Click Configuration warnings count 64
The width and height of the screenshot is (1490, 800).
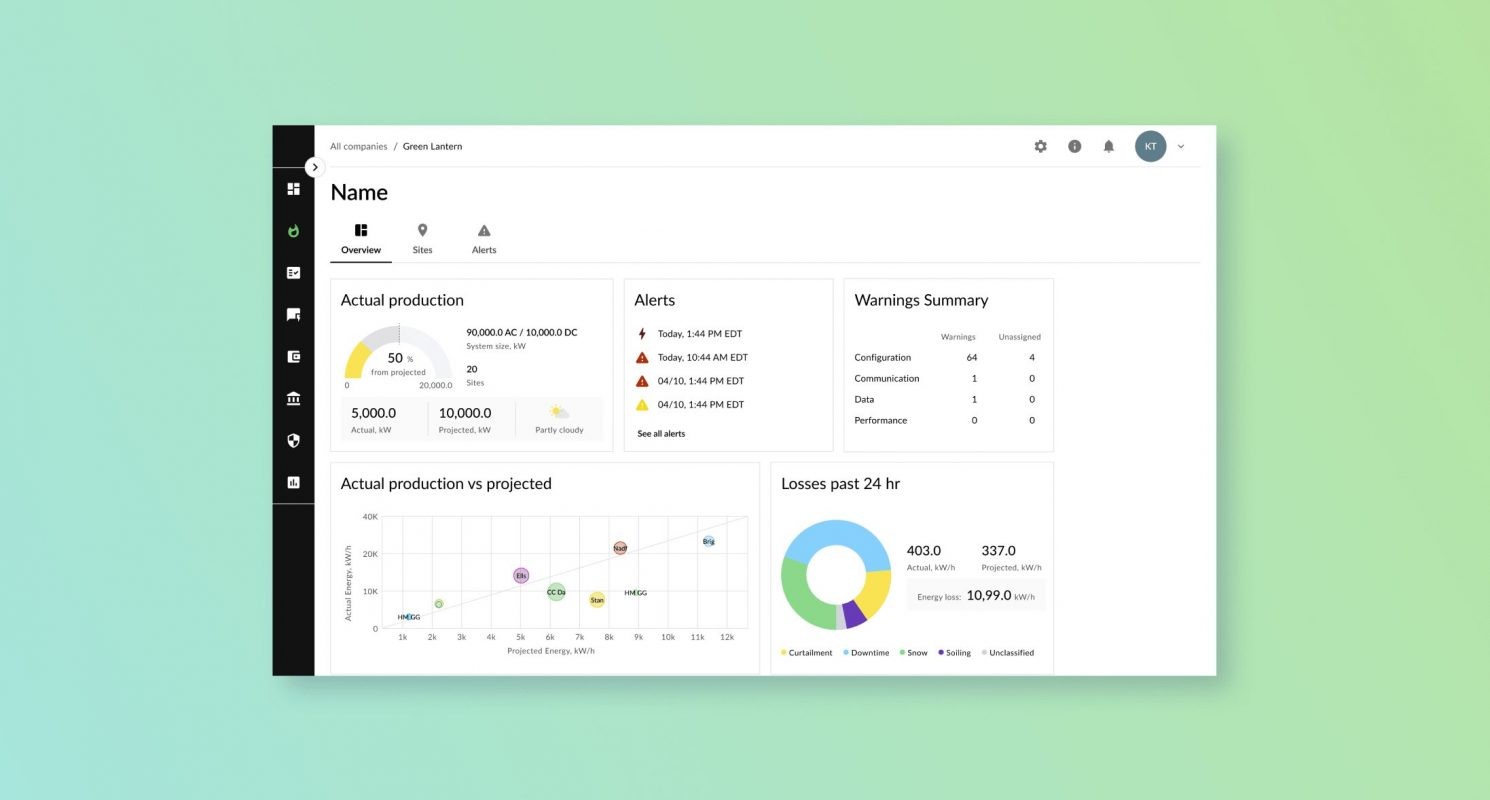coord(972,357)
